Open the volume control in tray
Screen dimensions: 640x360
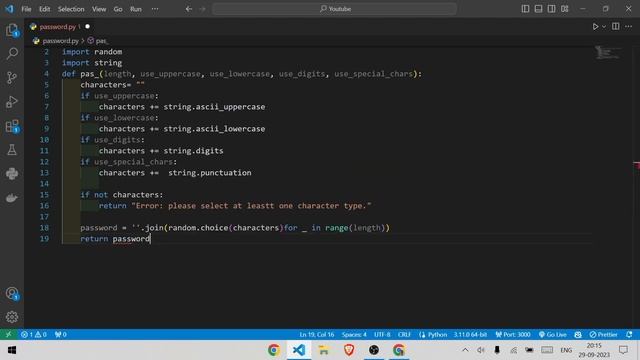[481, 350]
